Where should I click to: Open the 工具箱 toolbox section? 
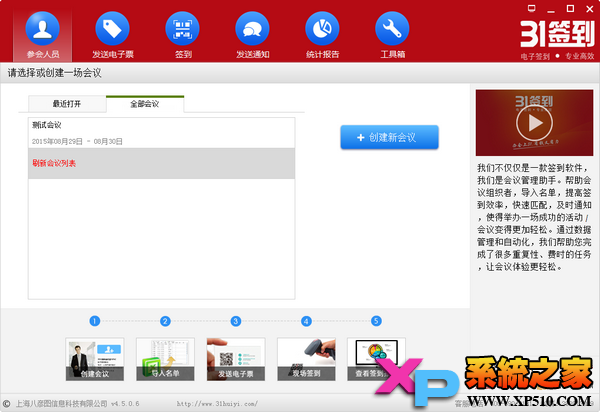tap(393, 35)
